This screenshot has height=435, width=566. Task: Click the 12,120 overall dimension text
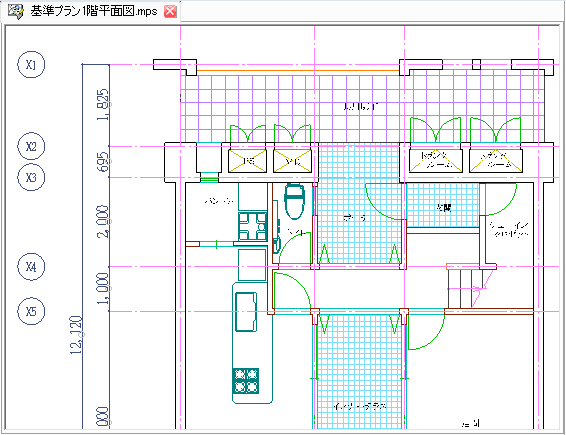click(x=77, y=335)
